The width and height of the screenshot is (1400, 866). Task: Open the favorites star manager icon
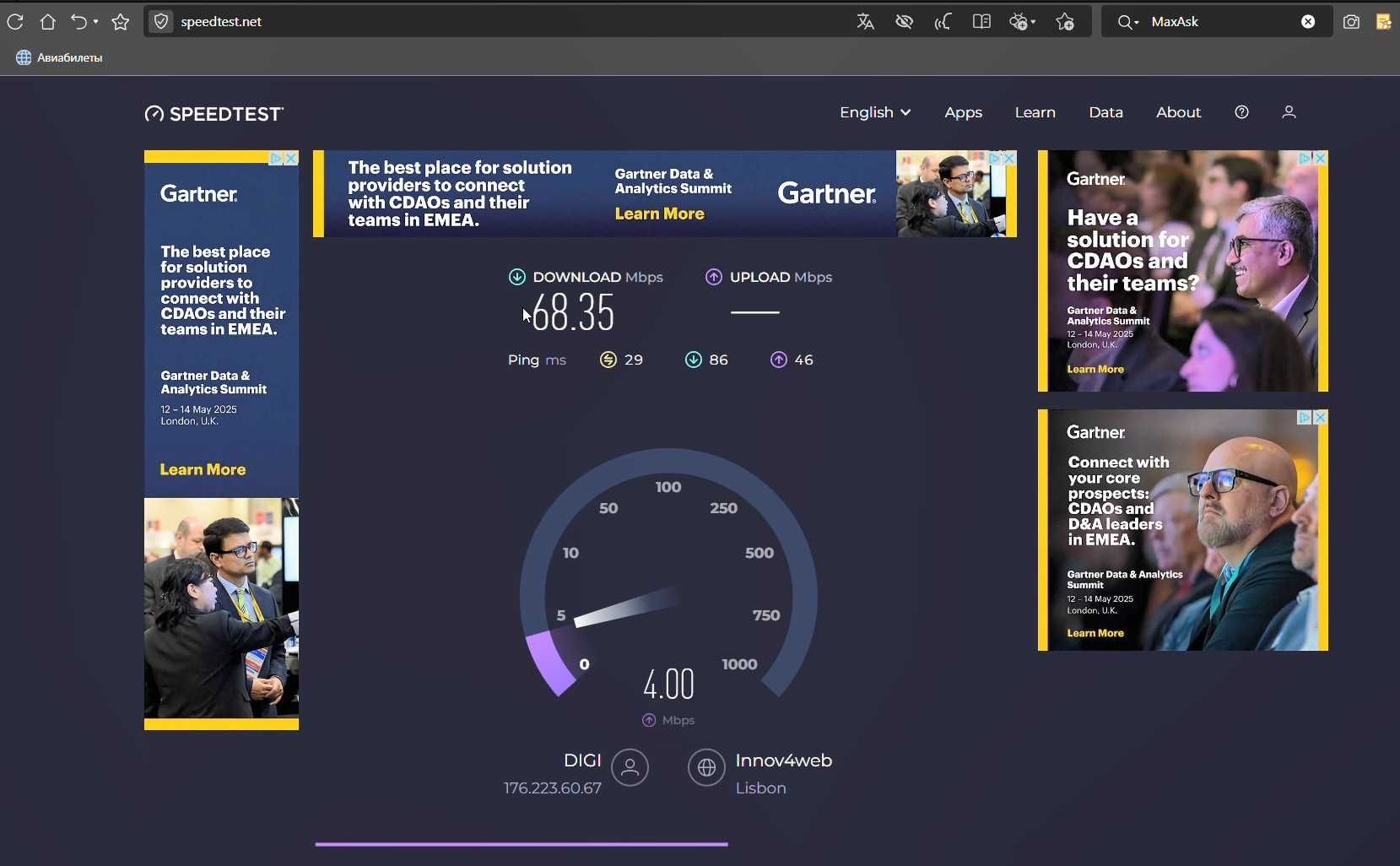click(1065, 22)
